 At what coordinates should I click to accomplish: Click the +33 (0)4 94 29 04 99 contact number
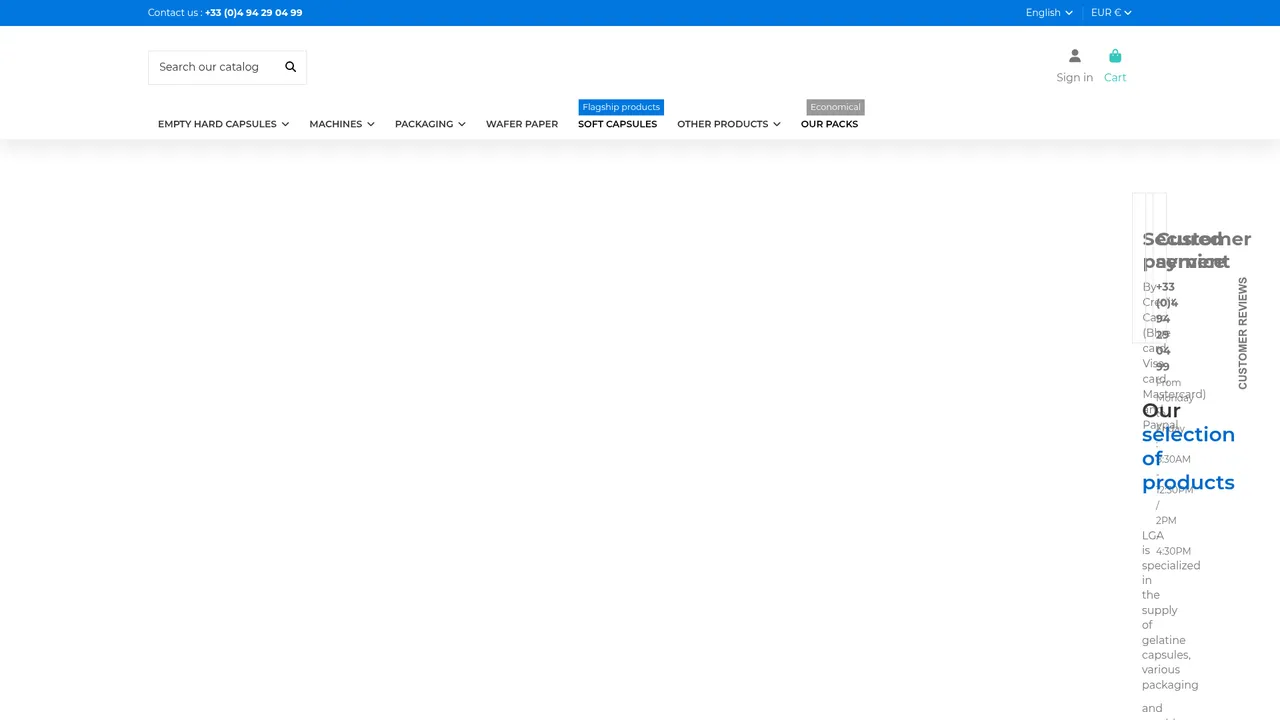[x=253, y=13]
